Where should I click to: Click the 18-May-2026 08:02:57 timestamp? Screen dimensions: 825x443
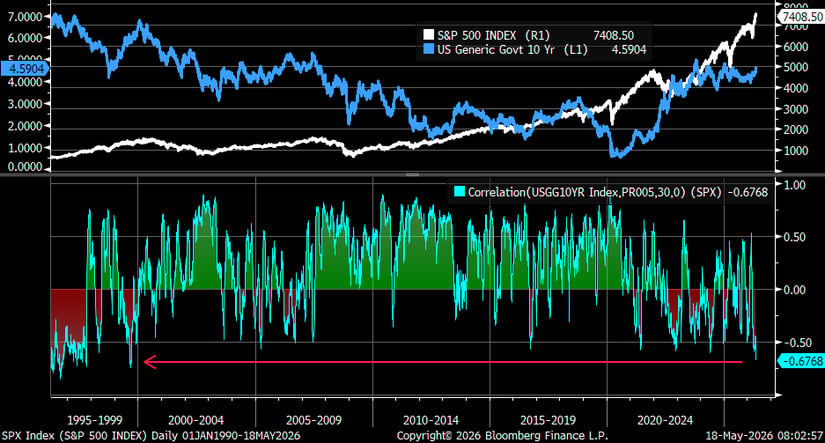pos(764,436)
